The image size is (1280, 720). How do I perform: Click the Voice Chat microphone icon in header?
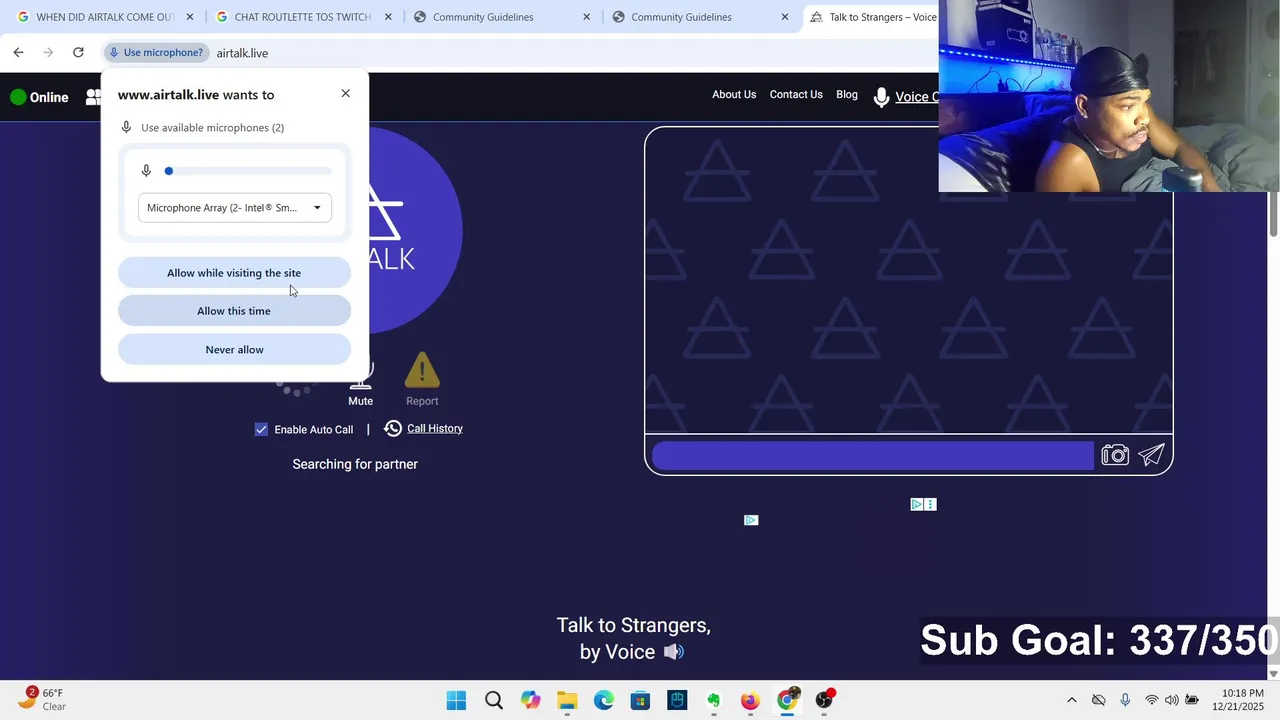click(881, 97)
